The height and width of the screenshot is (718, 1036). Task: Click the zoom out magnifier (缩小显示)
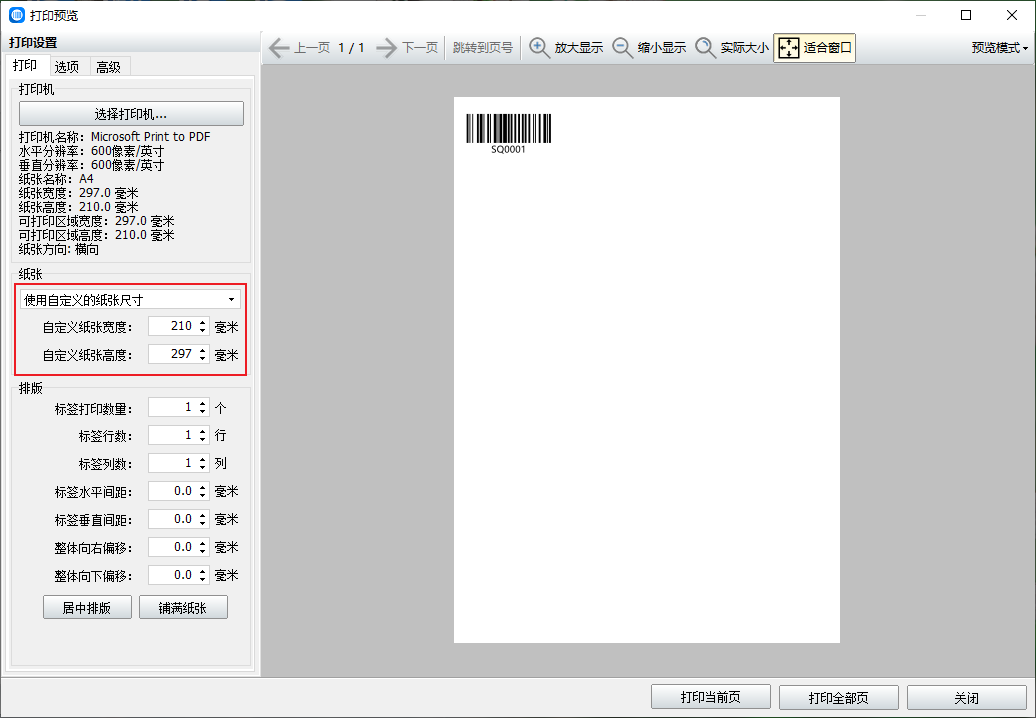tap(622, 48)
